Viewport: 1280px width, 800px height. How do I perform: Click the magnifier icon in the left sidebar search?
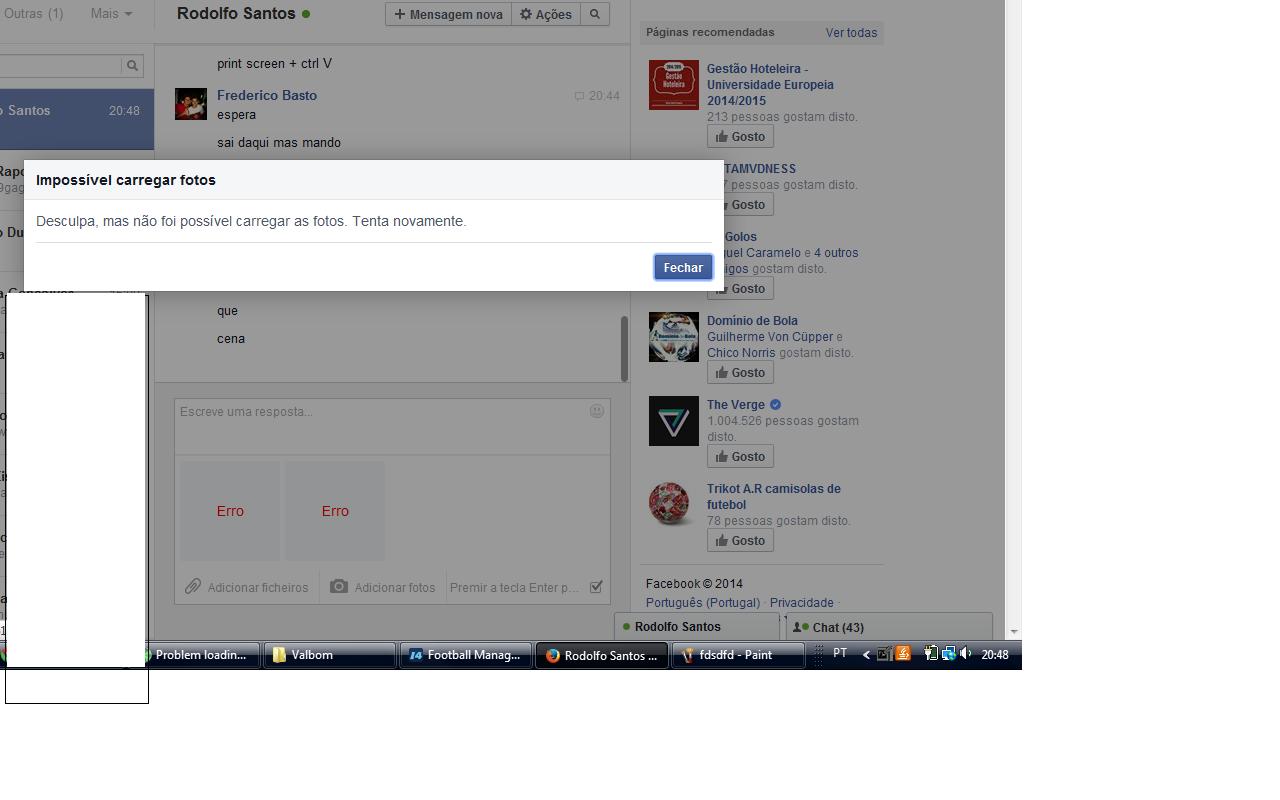coord(131,66)
